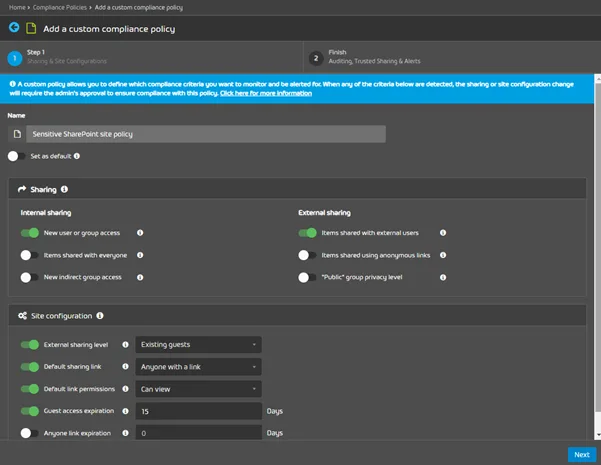Select Step 1 wizard tab

click(151, 57)
